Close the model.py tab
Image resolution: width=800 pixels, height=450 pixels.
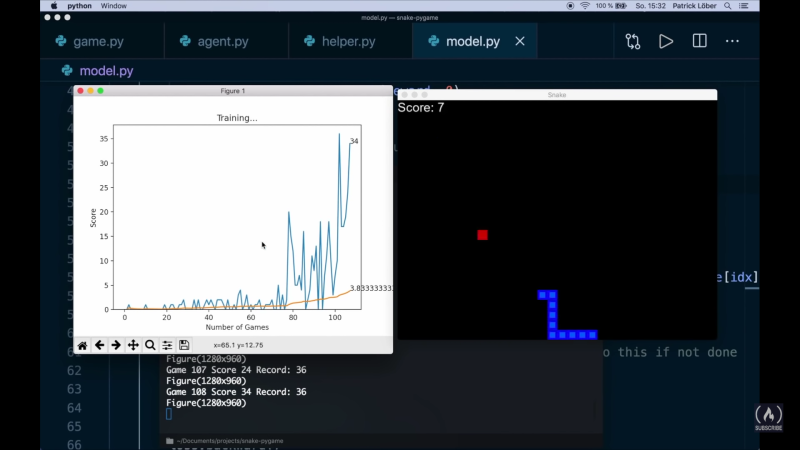point(520,41)
